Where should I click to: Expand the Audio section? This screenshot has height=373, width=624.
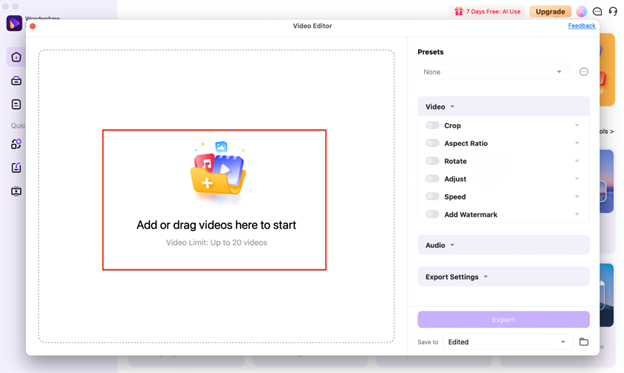(503, 245)
